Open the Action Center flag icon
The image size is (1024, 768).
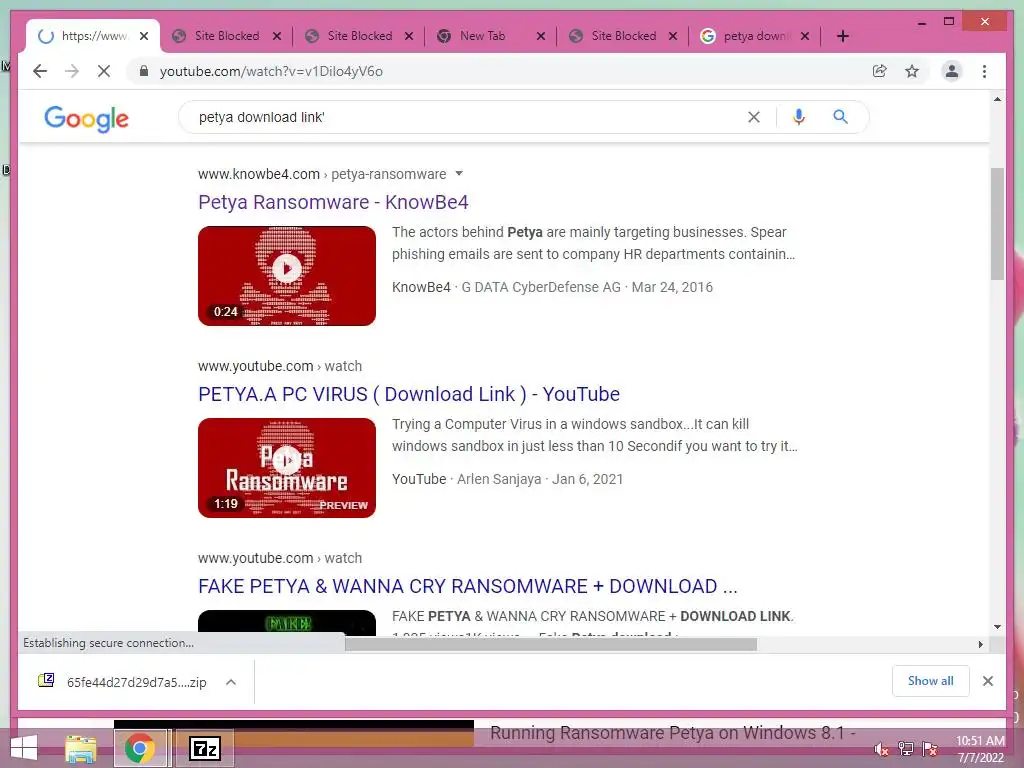[x=929, y=749]
